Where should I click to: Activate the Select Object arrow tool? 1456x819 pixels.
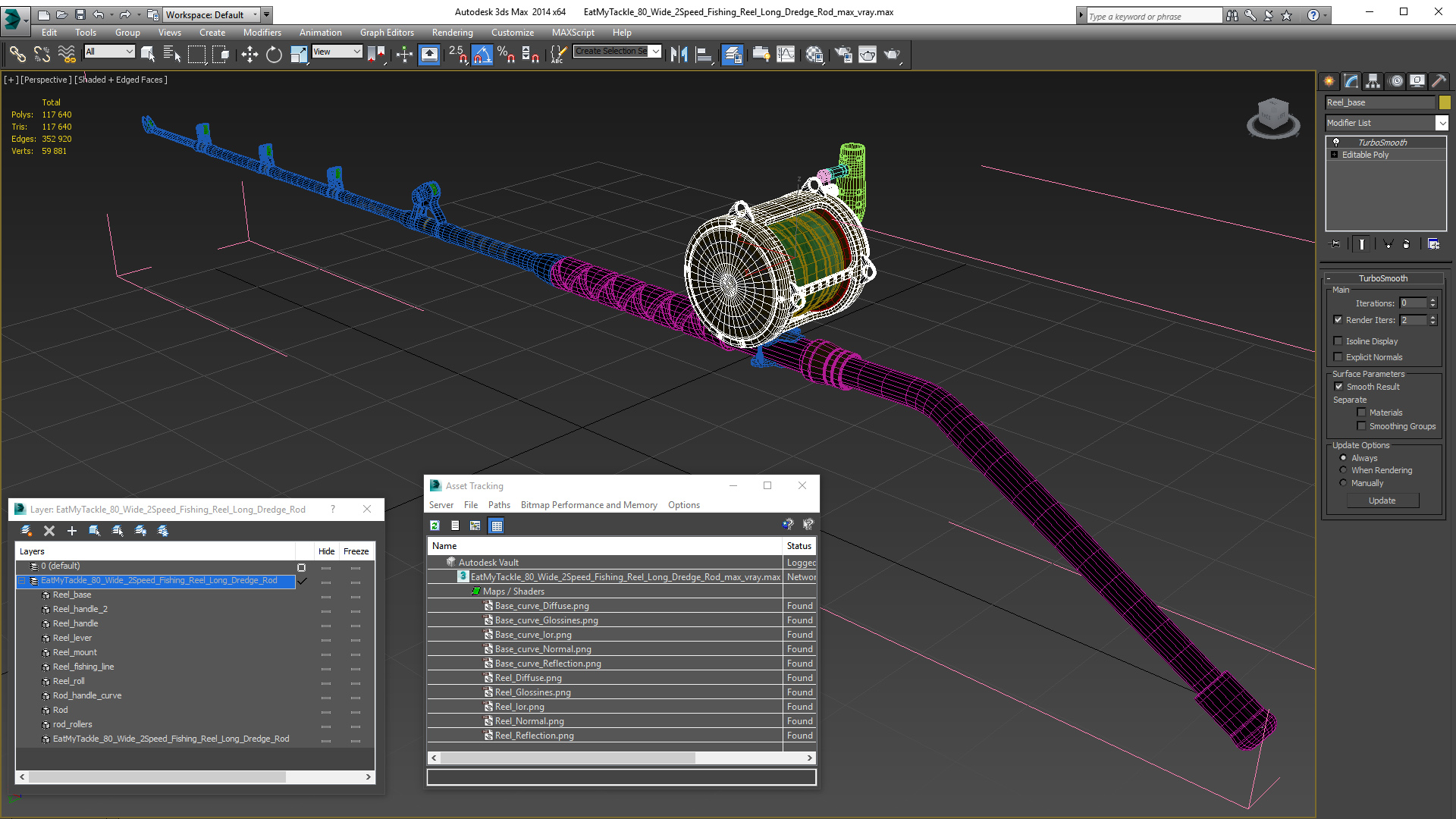(148, 55)
